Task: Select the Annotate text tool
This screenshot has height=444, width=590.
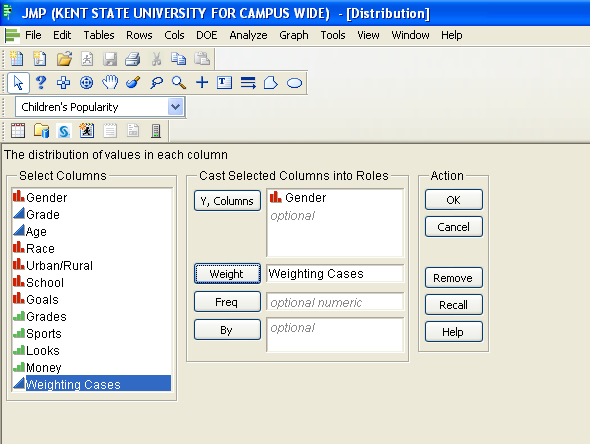Action: [224, 82]
